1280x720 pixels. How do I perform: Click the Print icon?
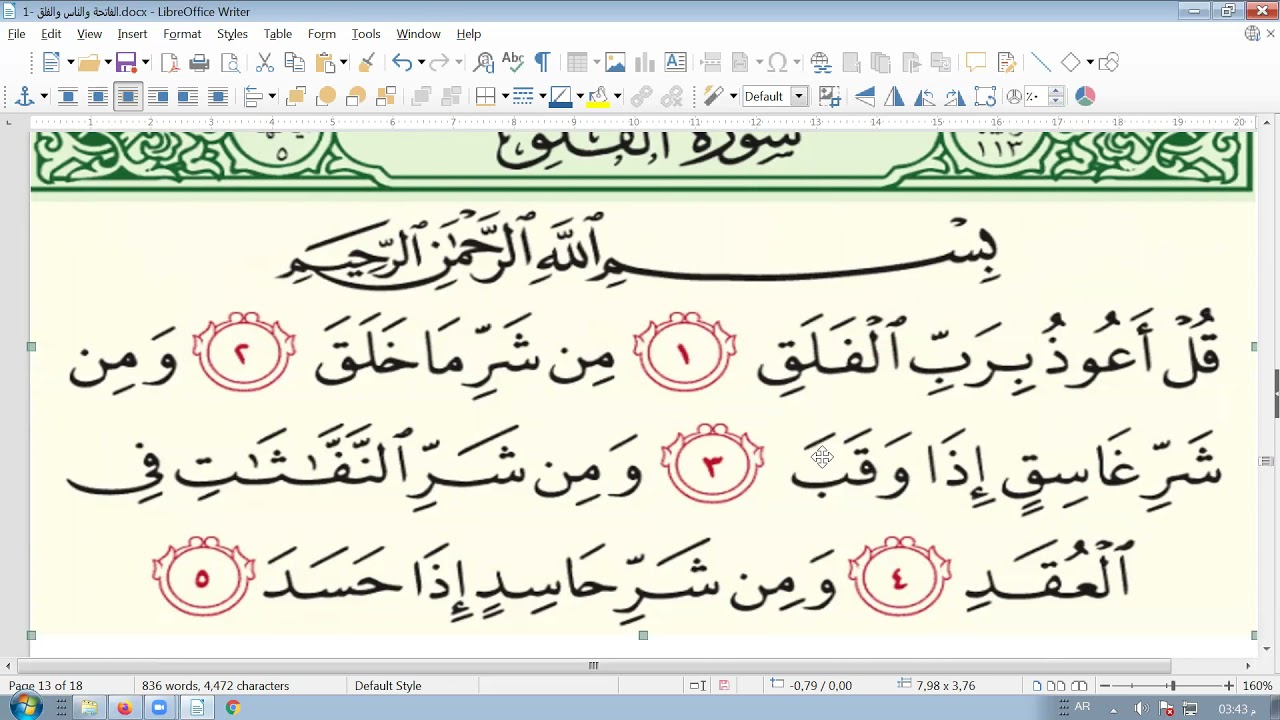pyautogui.click(x=200, y=63)
